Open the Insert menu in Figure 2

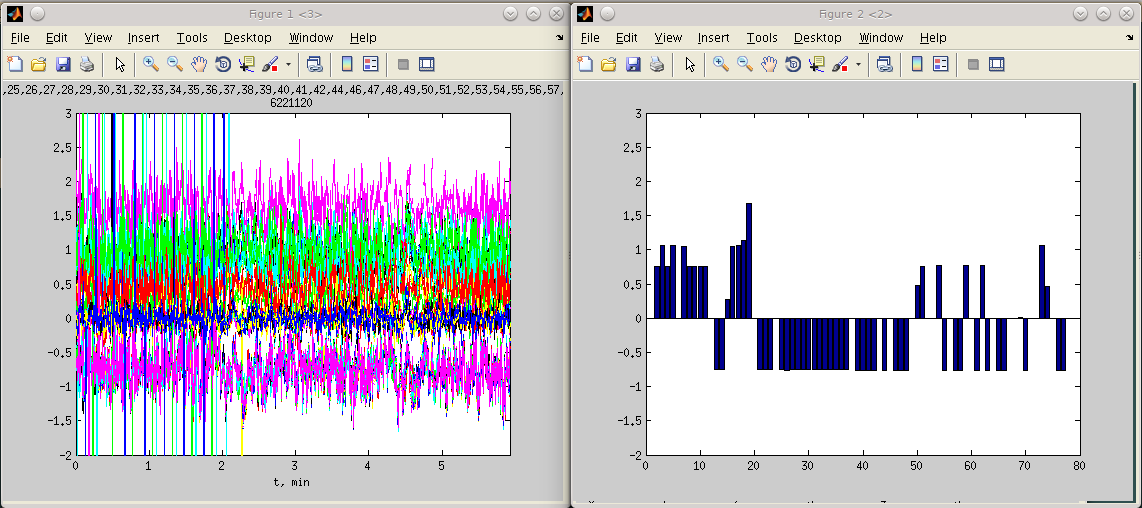(x=714, y=38)
